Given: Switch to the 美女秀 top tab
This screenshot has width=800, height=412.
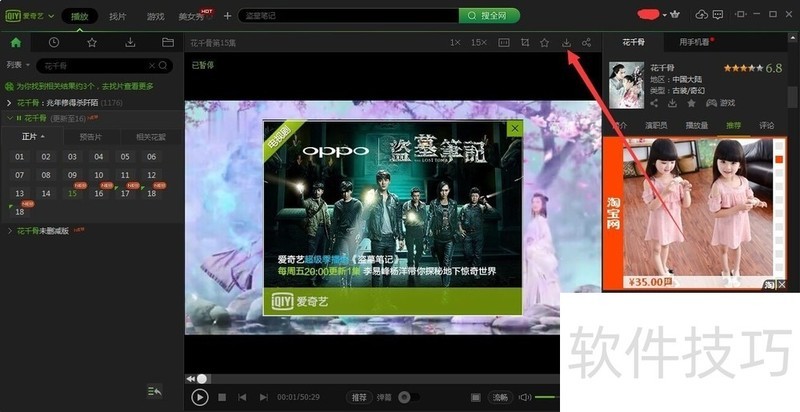Looking at the screenshot, I should click(192, 16).
